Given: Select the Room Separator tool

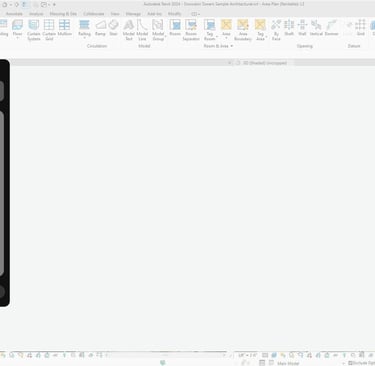Looking at the screenshot, I should pos(191,30).
